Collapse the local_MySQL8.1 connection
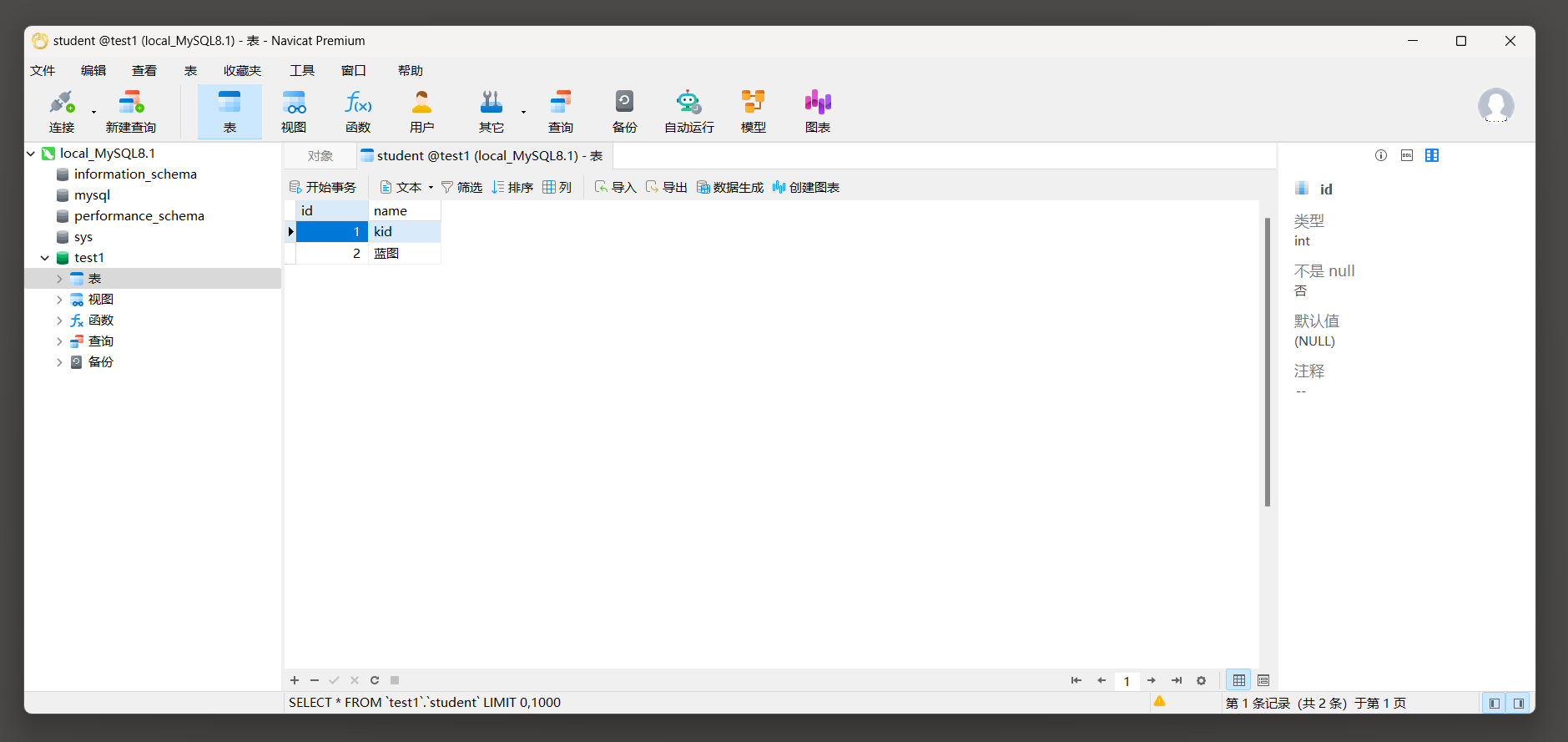The width and height of the screenshot is (1568, 742). [x=31, y=154]
